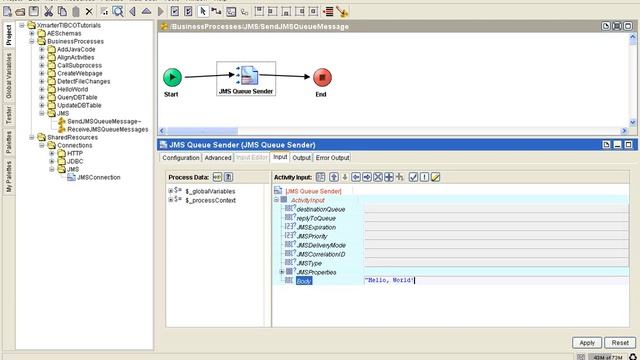Click the JMSPriority value field
640x360 pixels.
point(496,236)
